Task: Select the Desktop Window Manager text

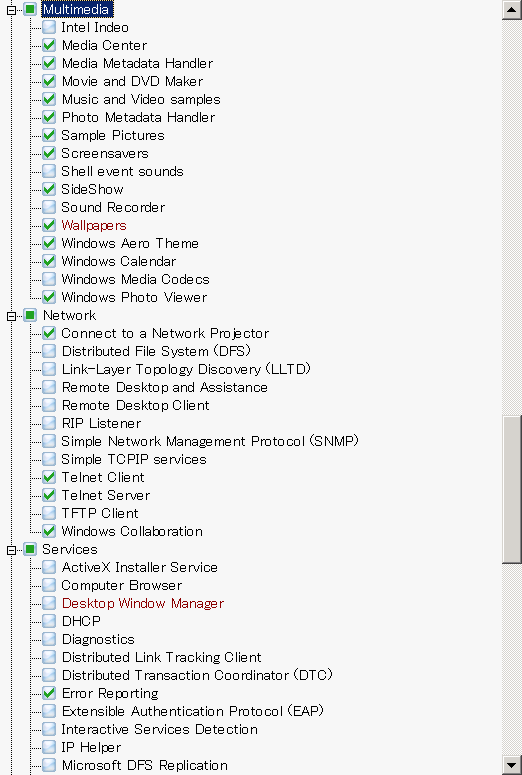Action: coord(143,603)
